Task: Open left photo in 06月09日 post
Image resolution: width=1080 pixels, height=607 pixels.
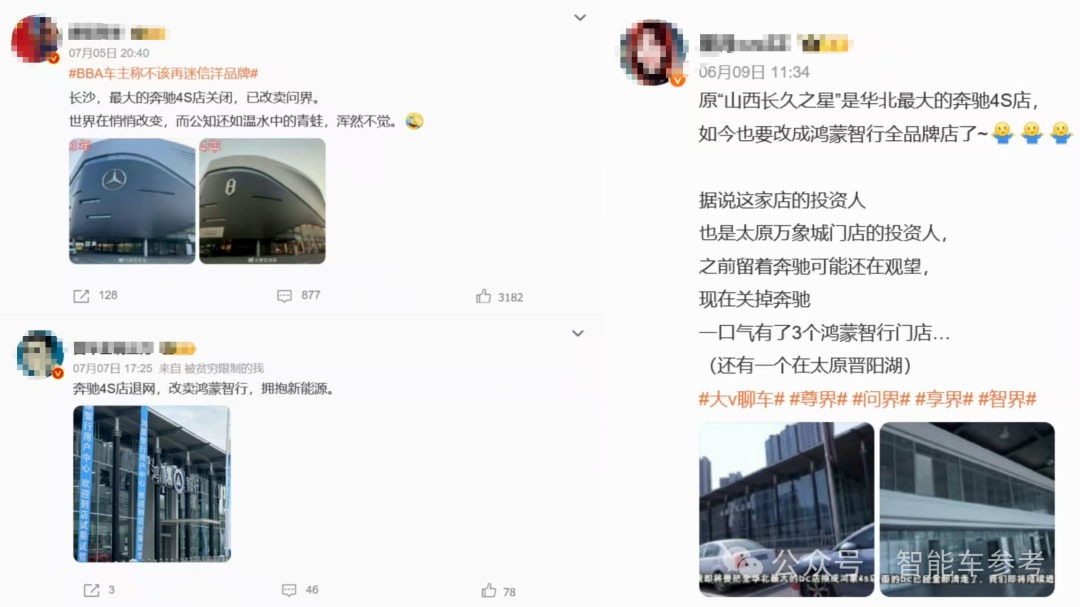Action: [x=787, y=509]
